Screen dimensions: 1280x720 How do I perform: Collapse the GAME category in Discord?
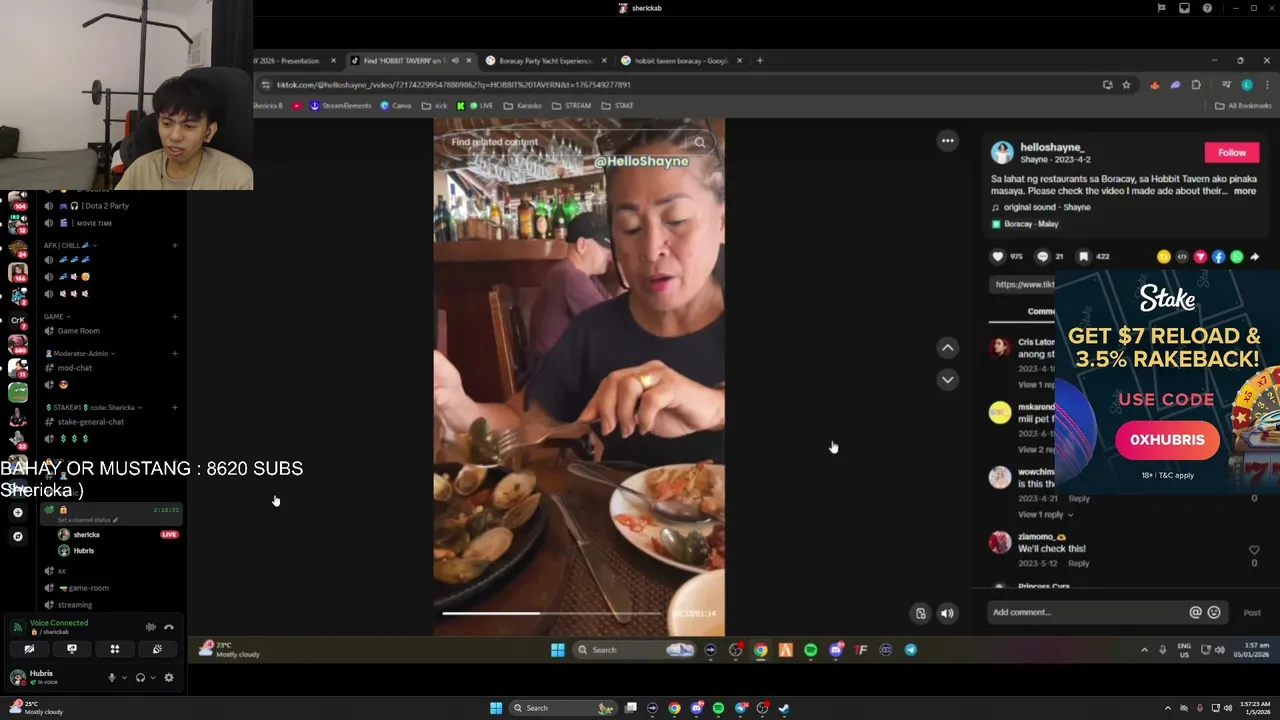click(57, 316)
